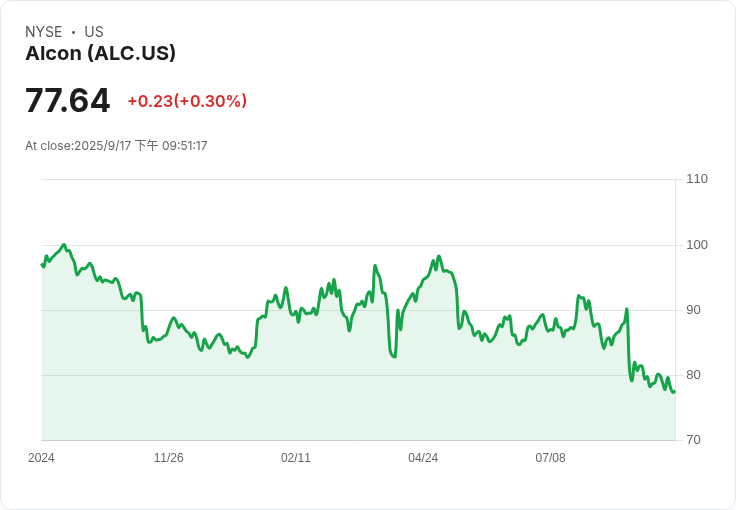Click the sharp dip between 02/11 and 04/24
The image size is (736, 510).
[395, 356]
